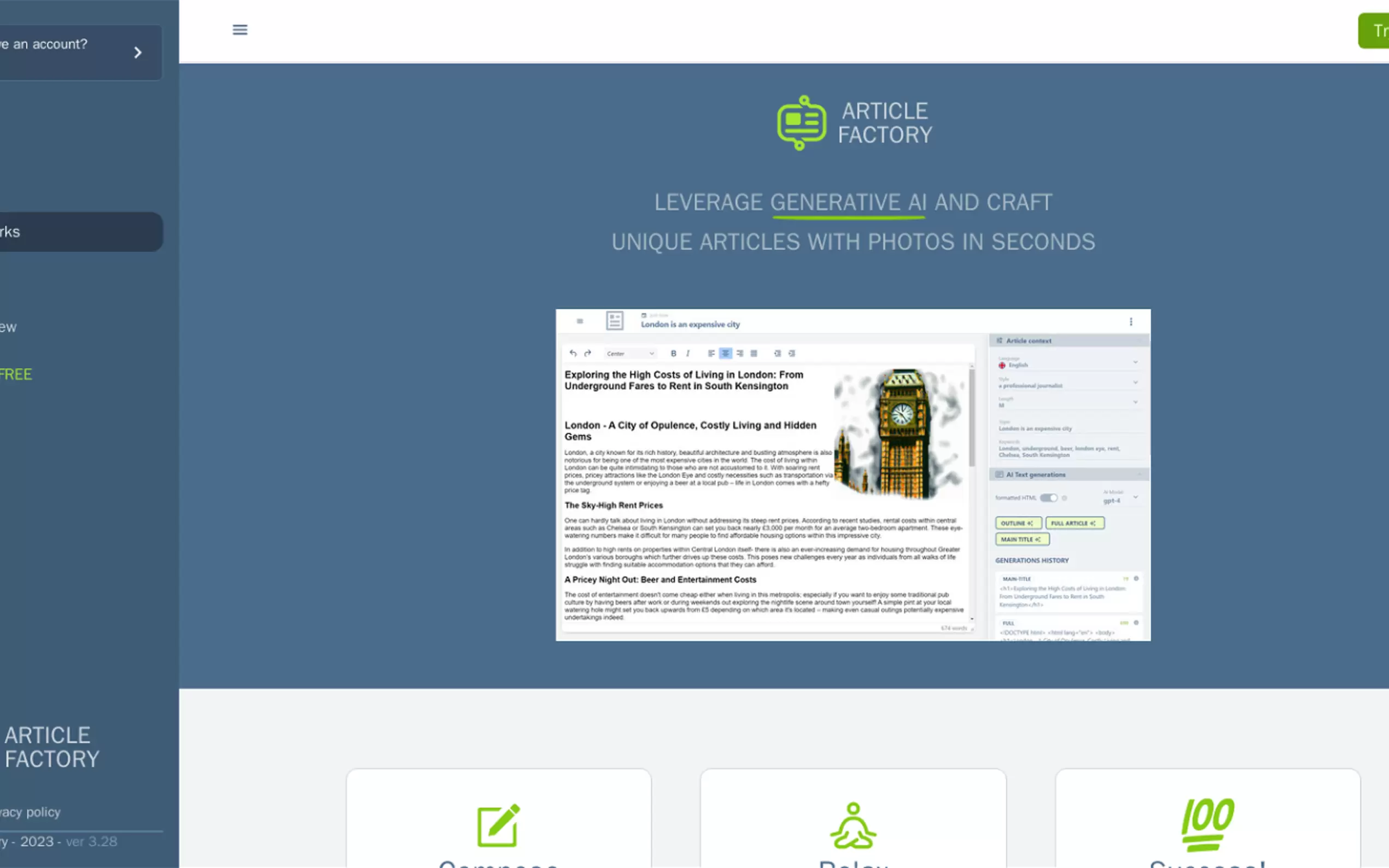1389x868 pixels.
Task: Open the hamburger menu in top bar
Action: (x=240, y=30)
